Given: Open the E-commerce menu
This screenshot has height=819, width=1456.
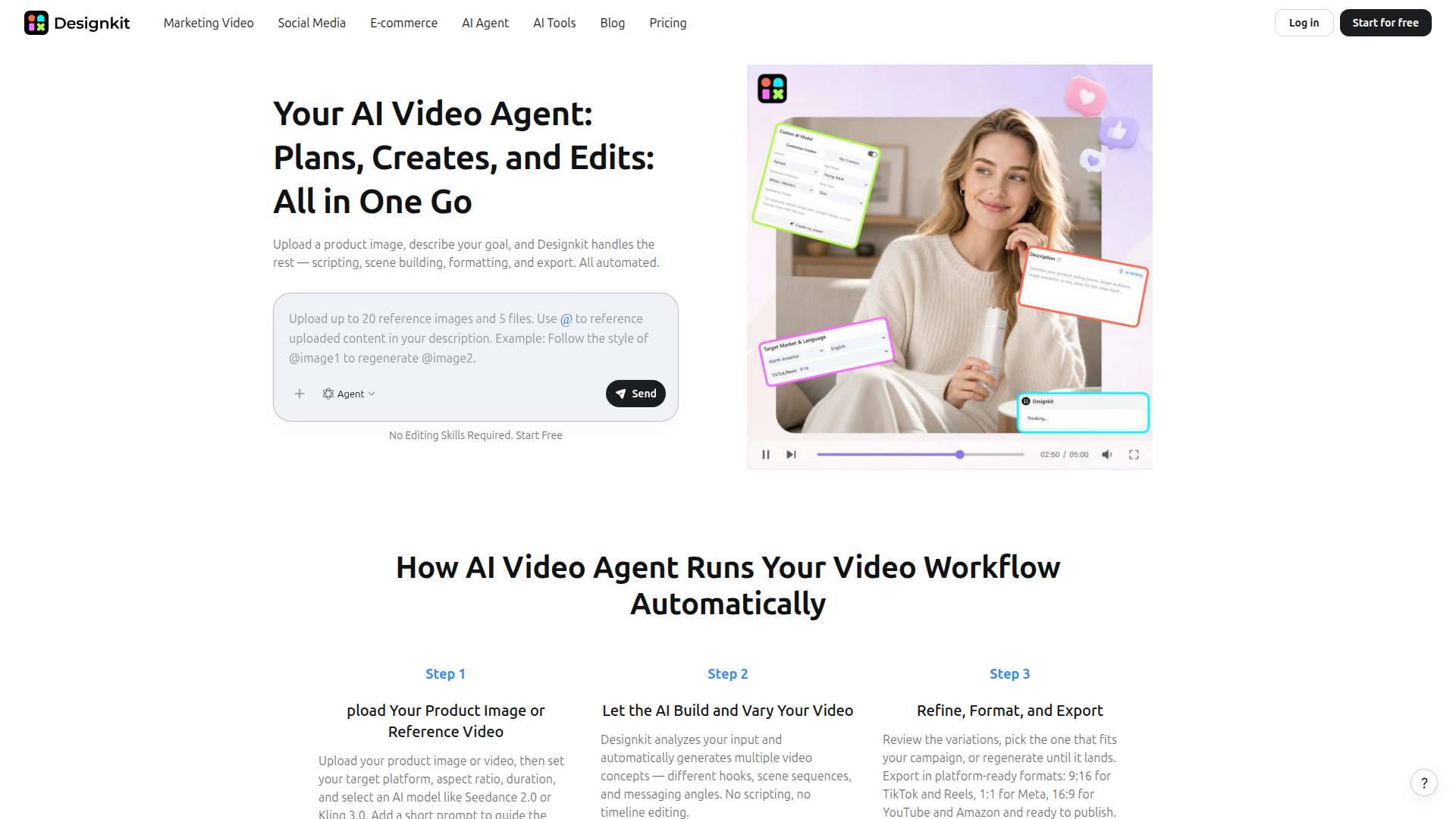Looking at the screenshot, I should tap(403, 23).
